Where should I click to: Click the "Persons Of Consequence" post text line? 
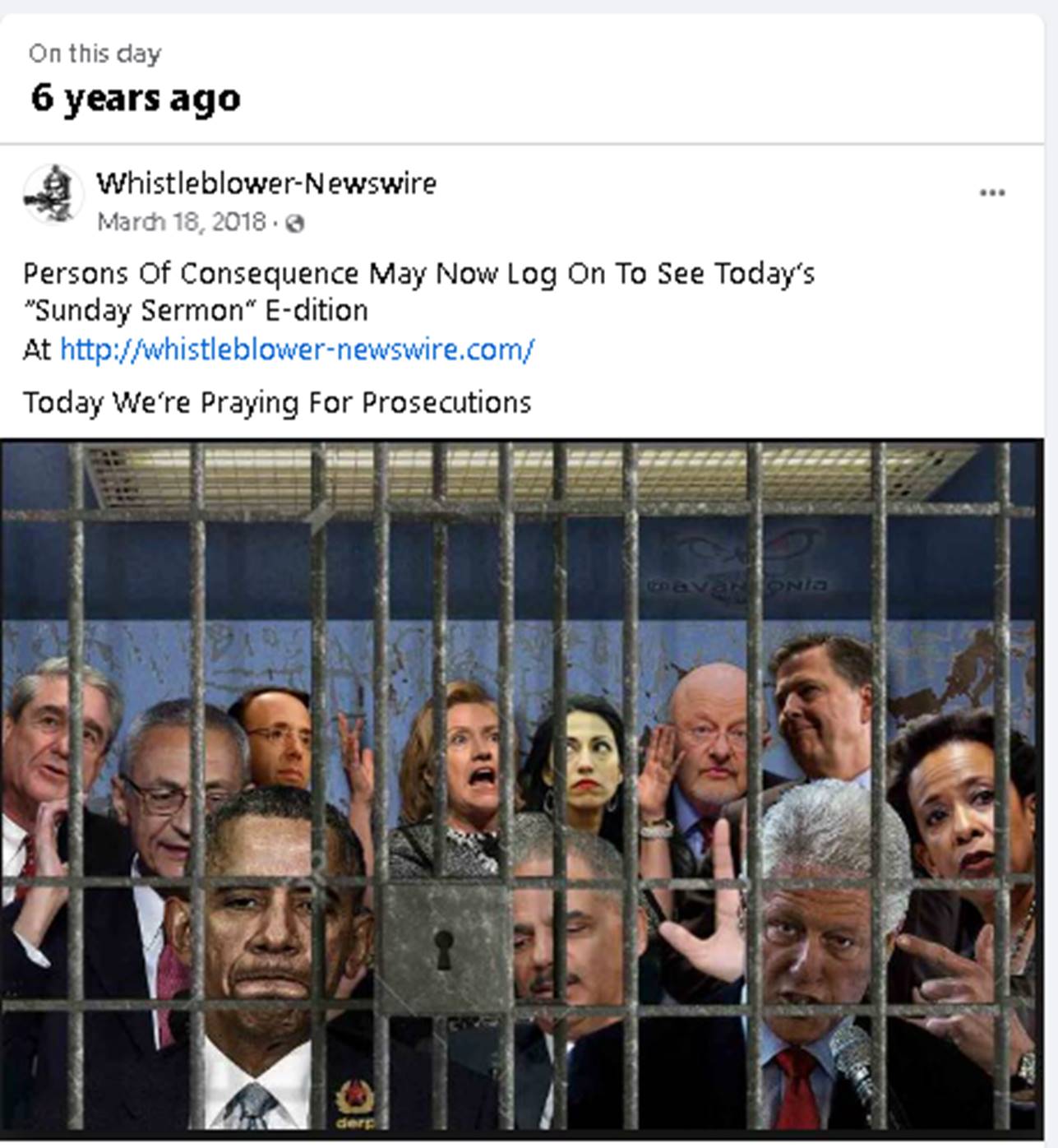(418, 274)
